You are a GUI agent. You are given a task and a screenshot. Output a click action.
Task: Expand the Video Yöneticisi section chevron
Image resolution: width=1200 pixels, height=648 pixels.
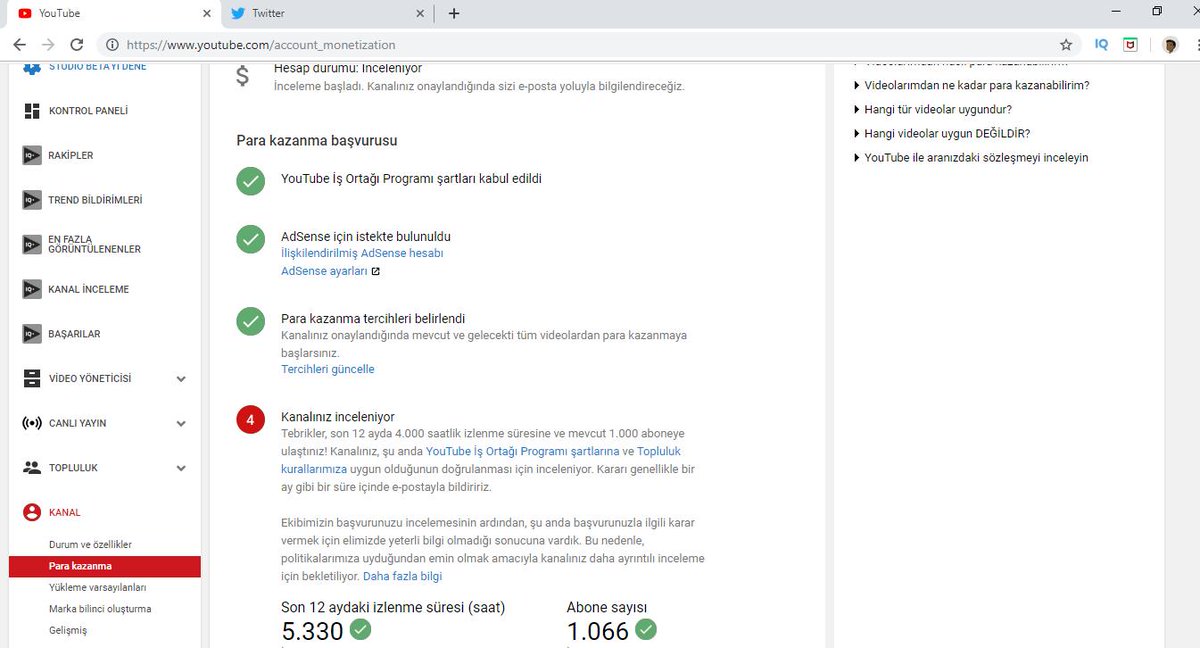coord(181,379)
